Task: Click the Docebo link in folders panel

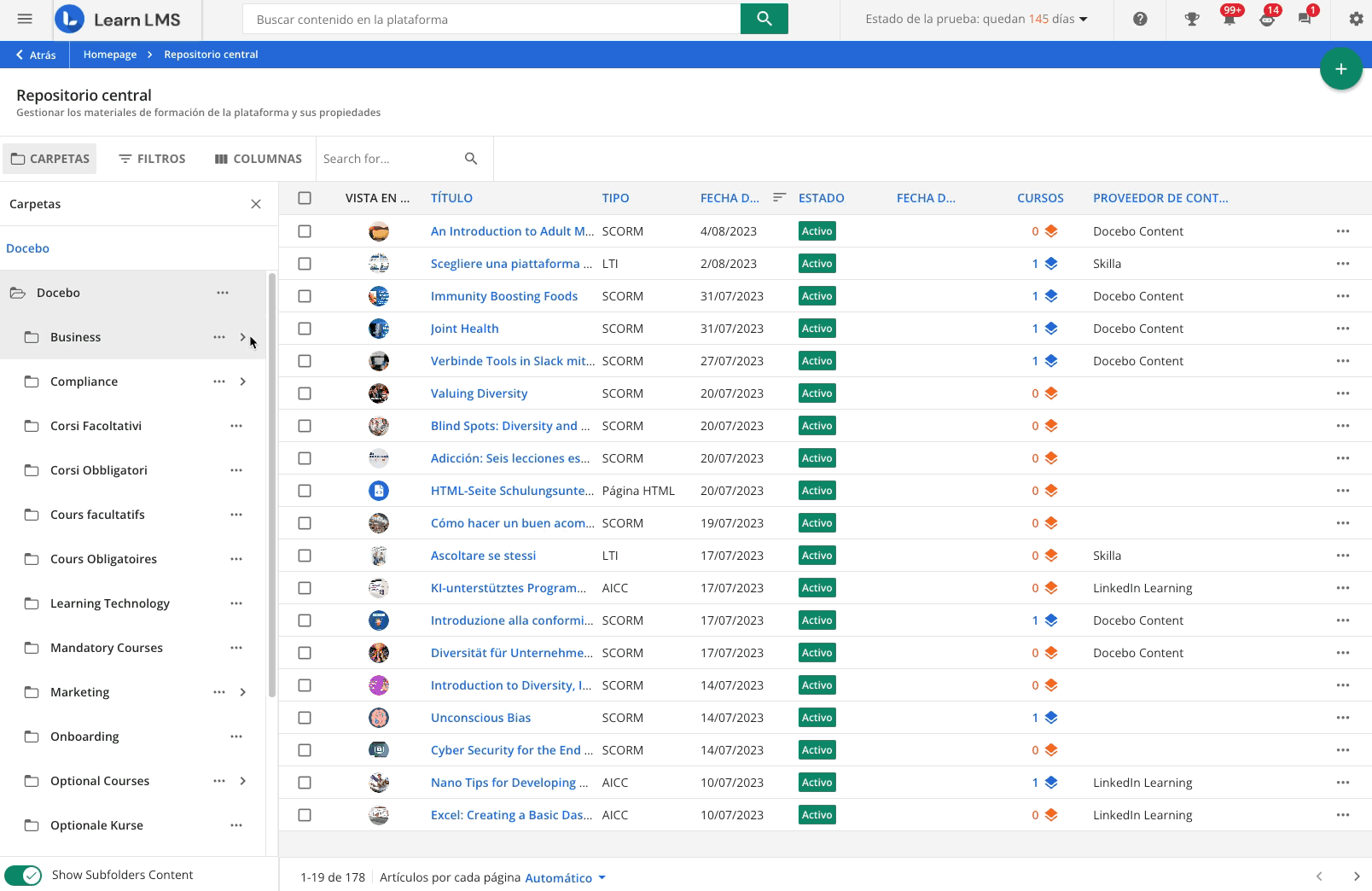Action: [27, 248]
